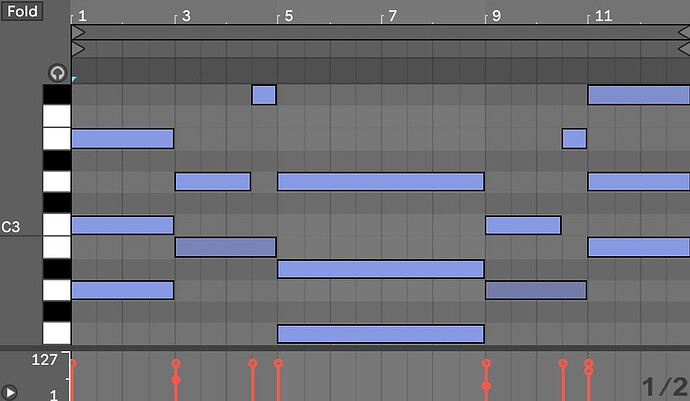Click the 1/2 grid size label
The image size is (690, 401).
pyautogui.click(x=664, y=386)
